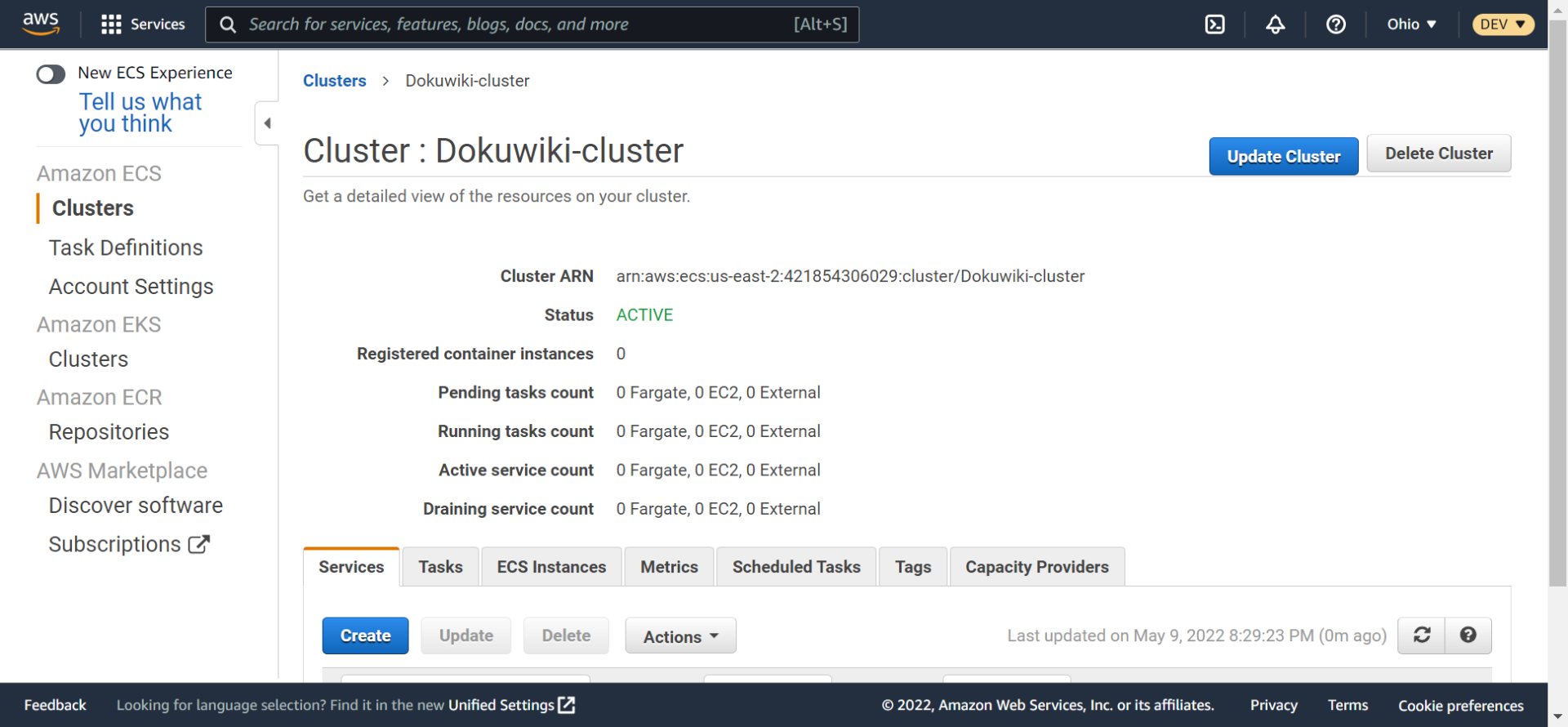Refresh the services list
The image size is (1568, 727).
tap(1422, 636)
